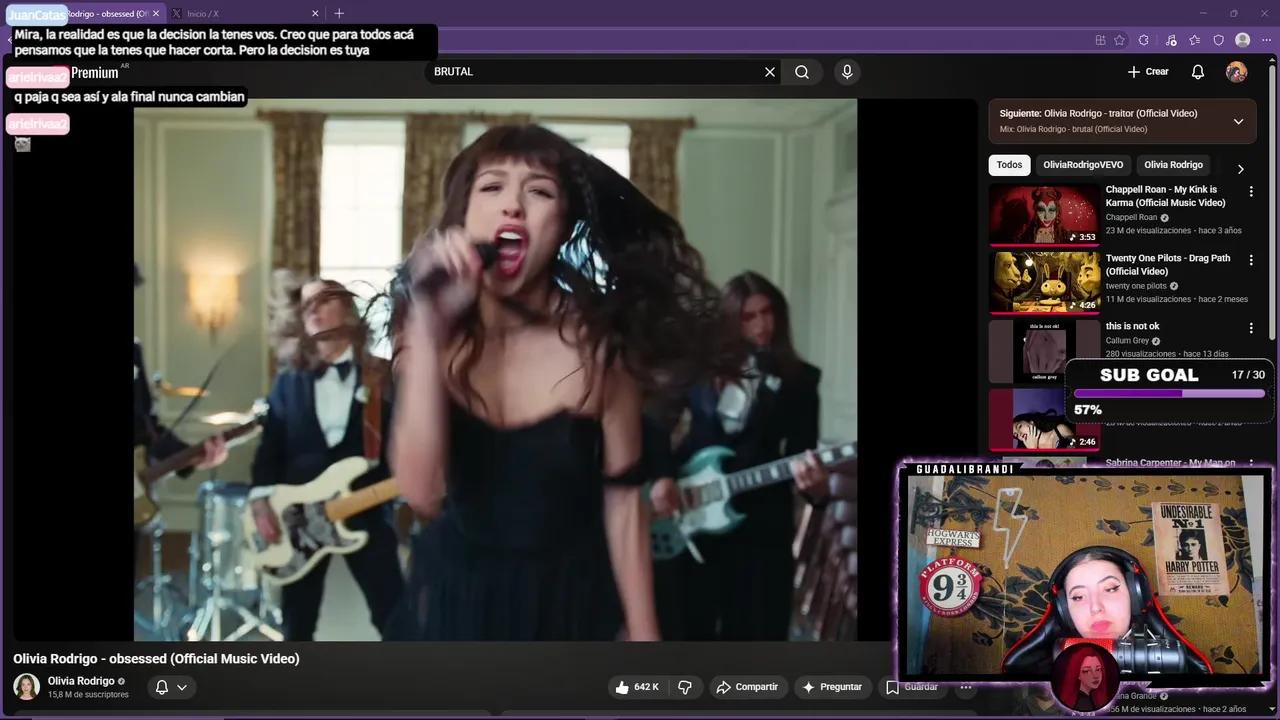
Task: Expand the notification bell subscription dropdown
Action: pyautogui.click(x=171, y=687)
